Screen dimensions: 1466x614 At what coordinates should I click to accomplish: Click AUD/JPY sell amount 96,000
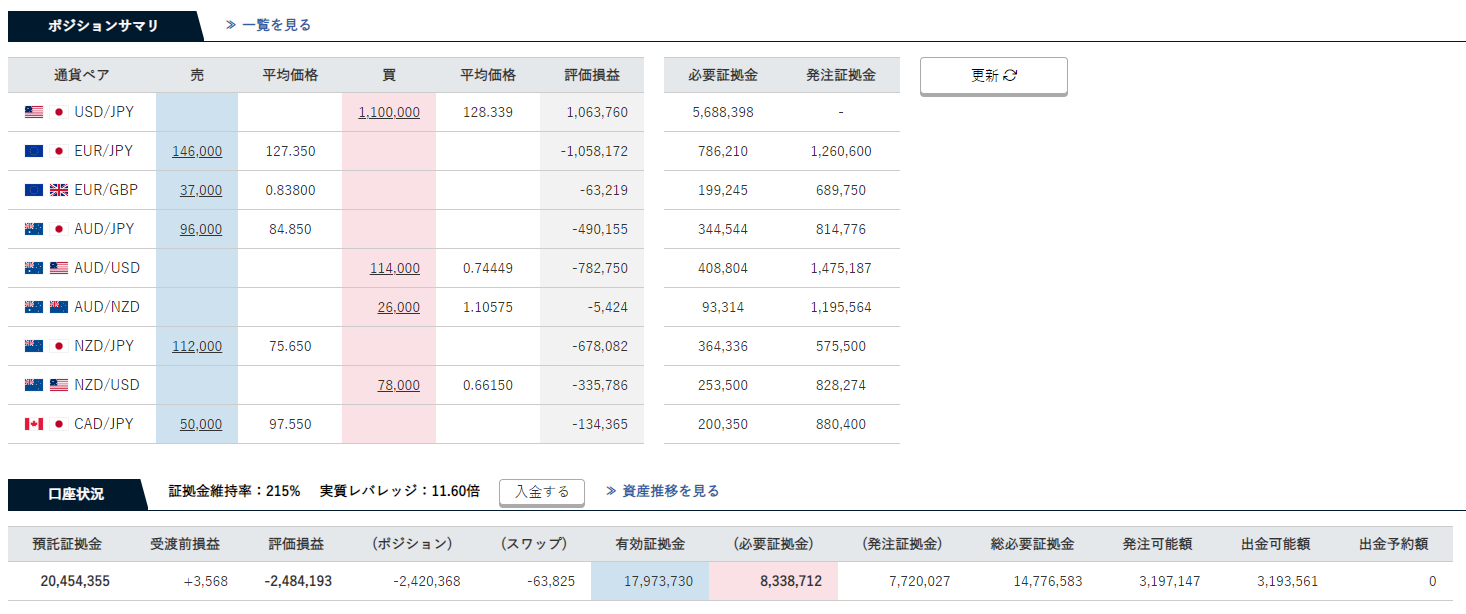coord(201,229)
